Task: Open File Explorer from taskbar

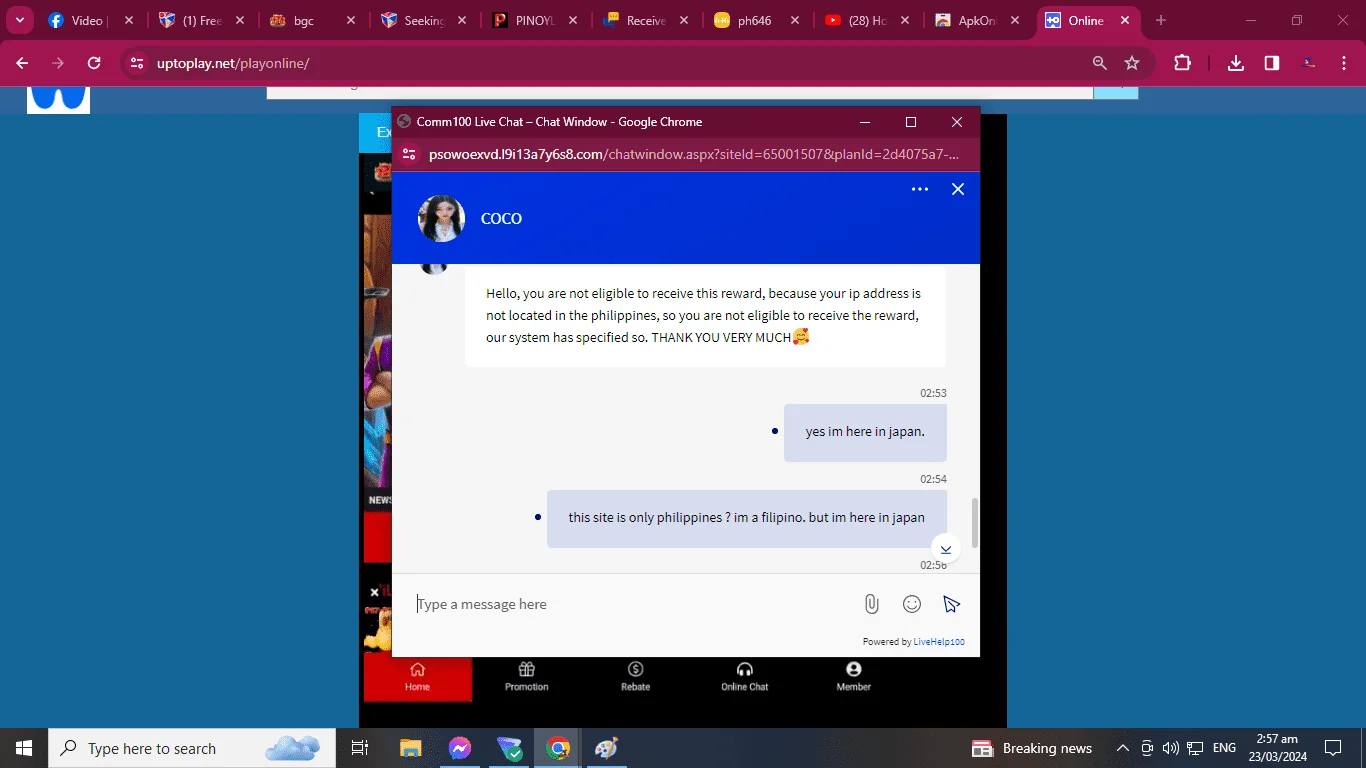Action: [x=411, y=748]
